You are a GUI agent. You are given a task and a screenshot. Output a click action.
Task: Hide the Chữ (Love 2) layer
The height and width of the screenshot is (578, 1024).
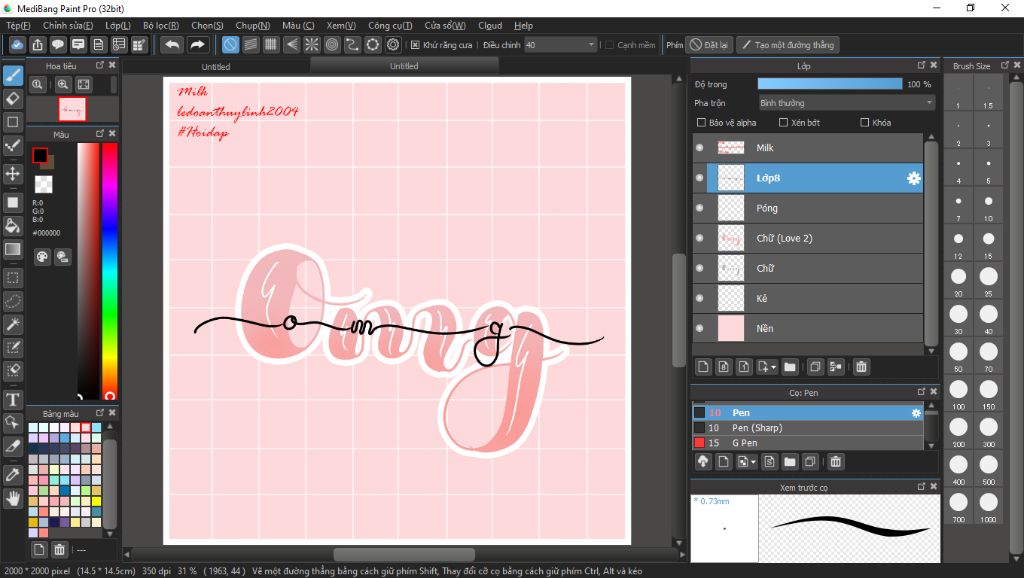pyautogui.click(x=699, y=238)
